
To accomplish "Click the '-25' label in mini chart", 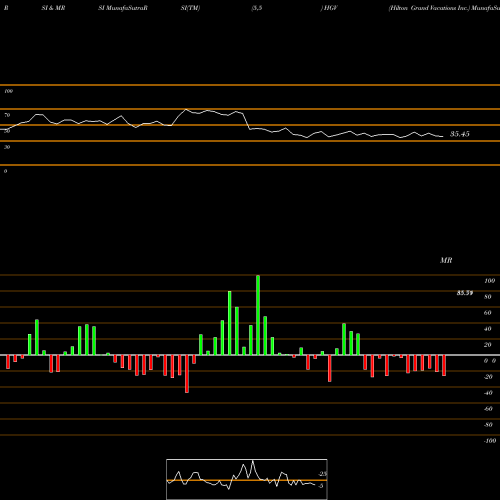I will point(323,474).
